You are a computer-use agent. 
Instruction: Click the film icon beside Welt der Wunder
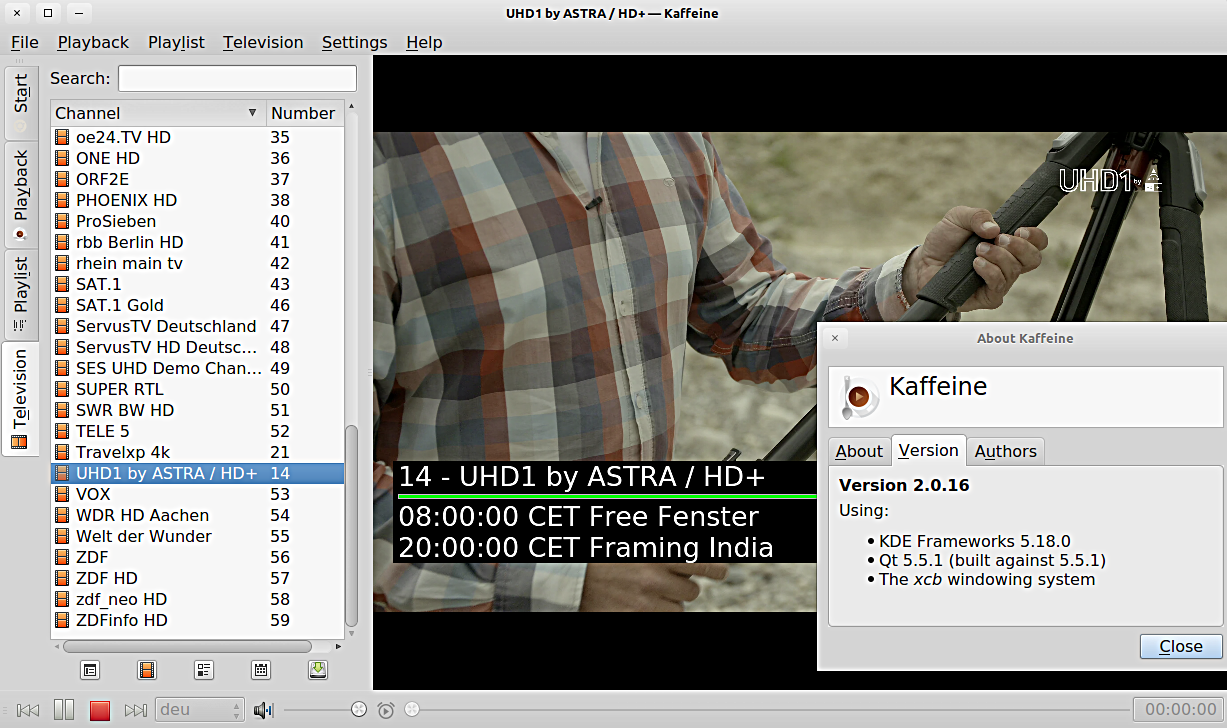coord(63,536)
